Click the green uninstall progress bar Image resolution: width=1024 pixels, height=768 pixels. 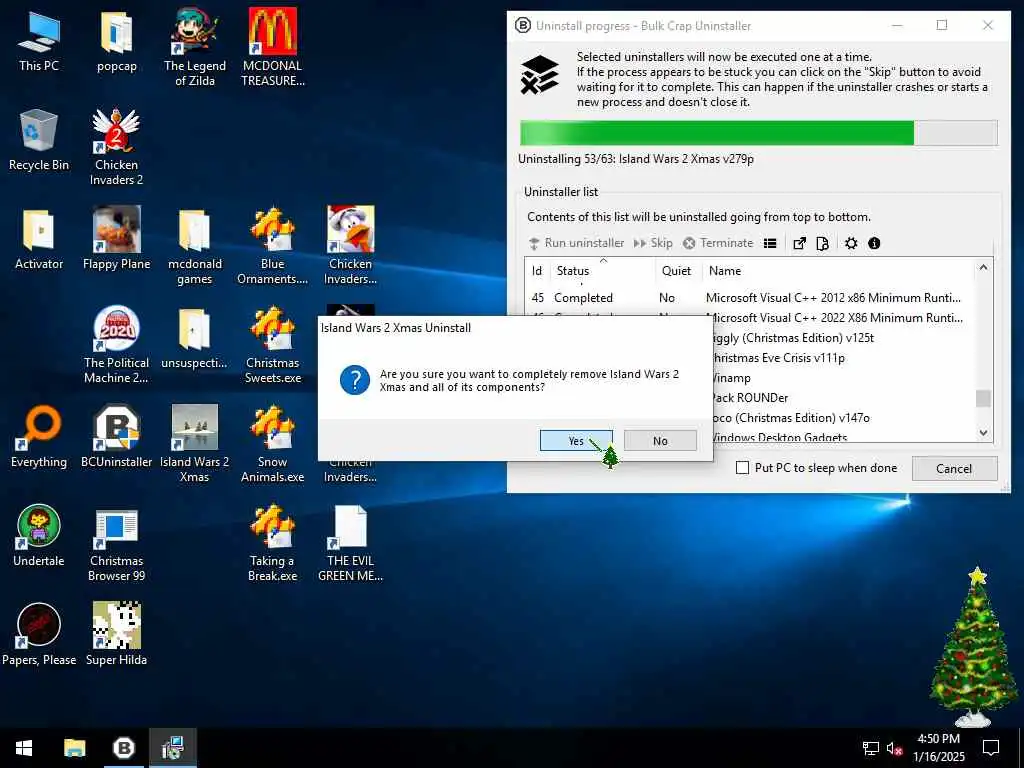click(x=758, y=133)
